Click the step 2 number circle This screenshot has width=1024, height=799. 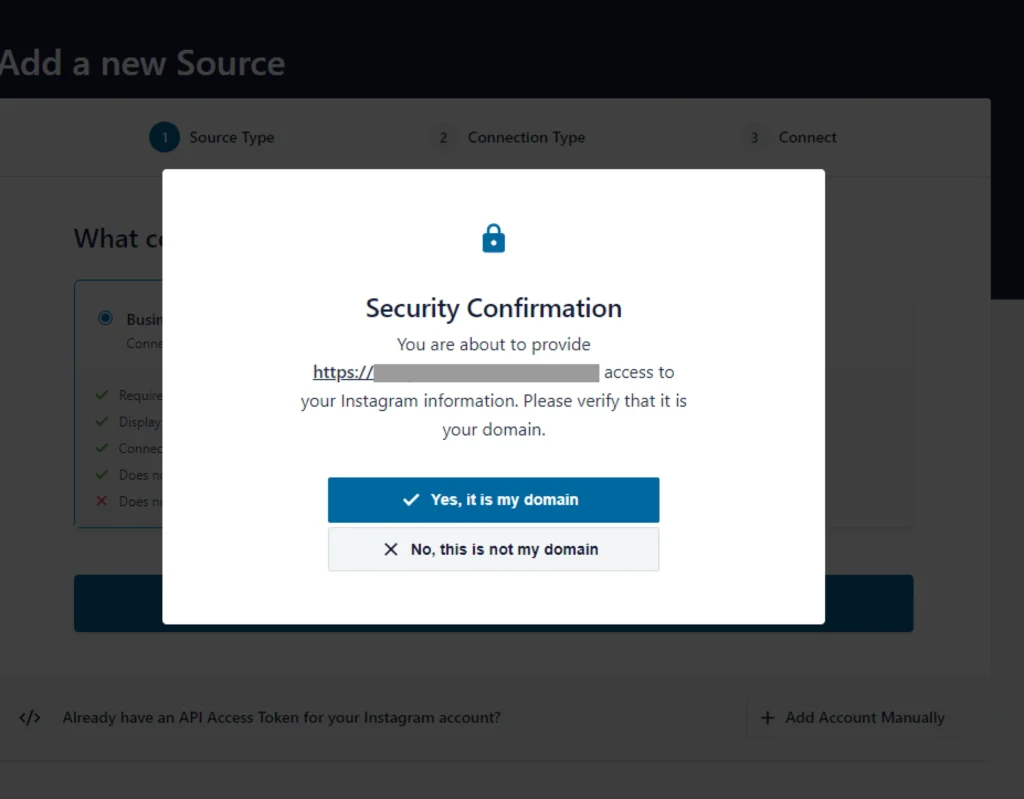point(443,137)
